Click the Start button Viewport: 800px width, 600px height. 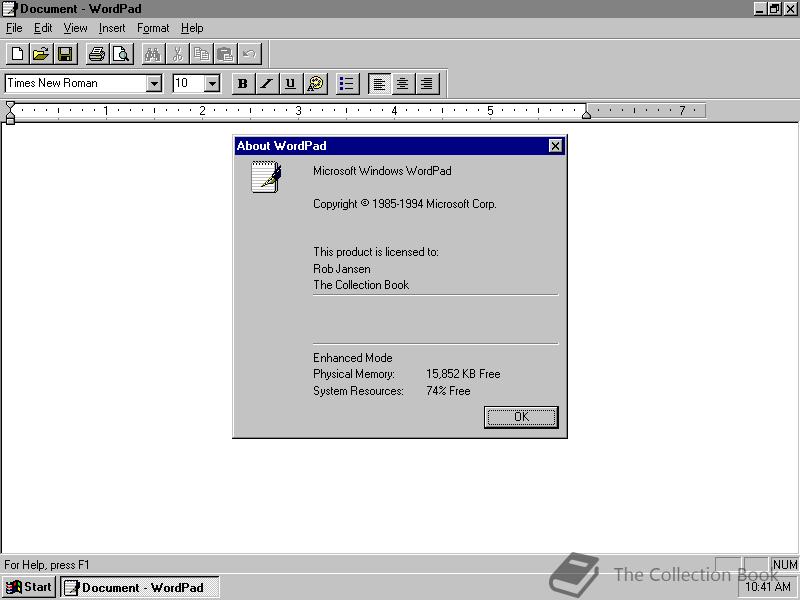[29, 587]
